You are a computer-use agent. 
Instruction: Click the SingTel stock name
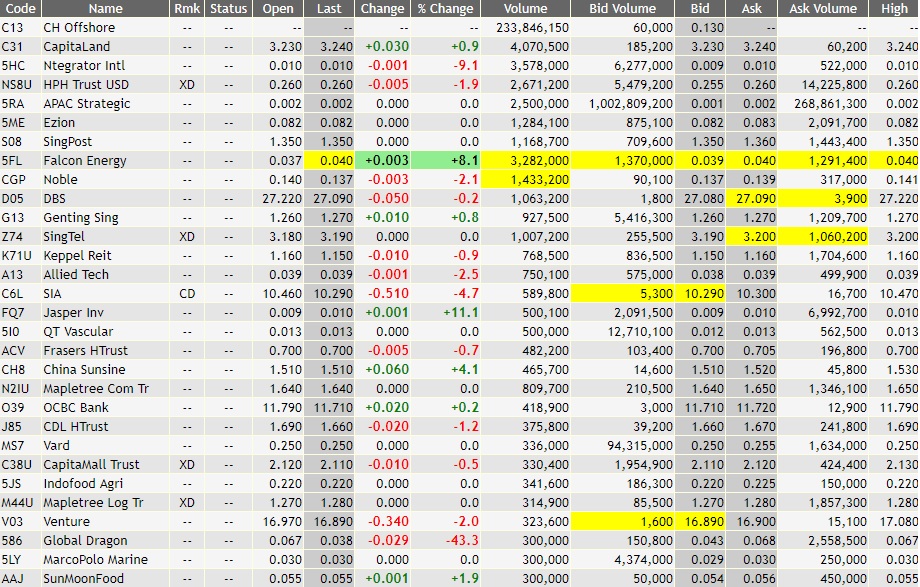[64, 237]
